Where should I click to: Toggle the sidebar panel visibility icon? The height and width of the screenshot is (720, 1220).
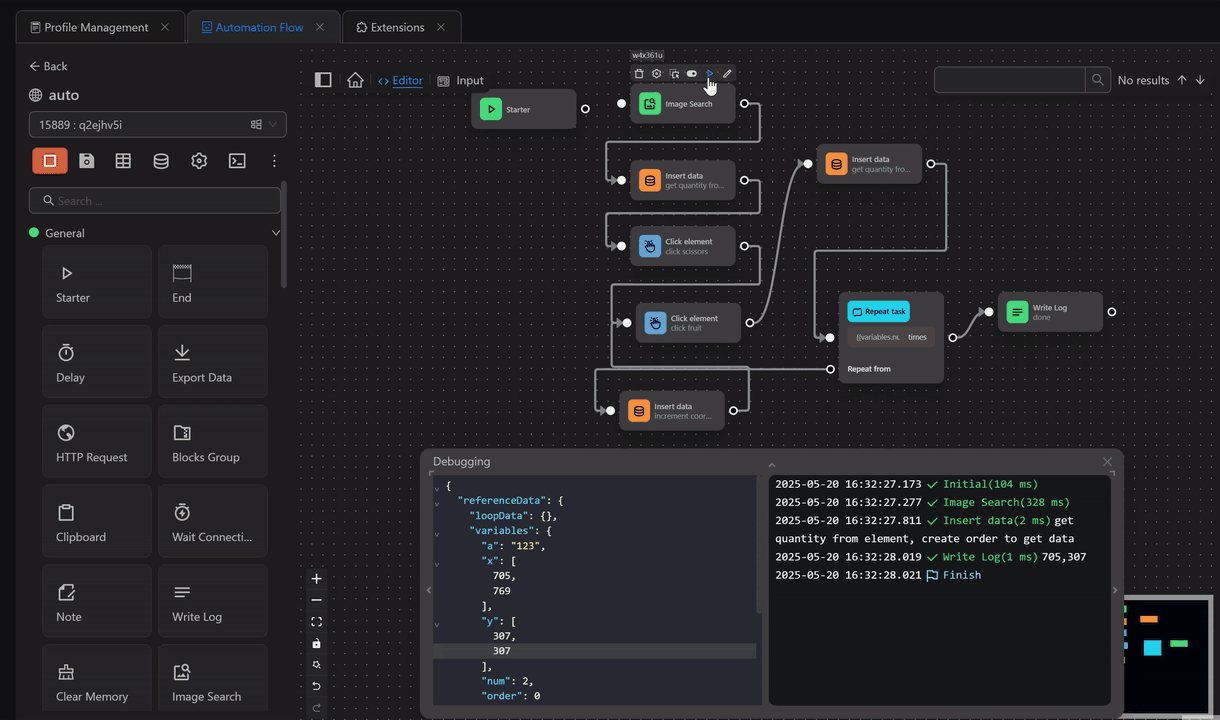tap(323, 80)
